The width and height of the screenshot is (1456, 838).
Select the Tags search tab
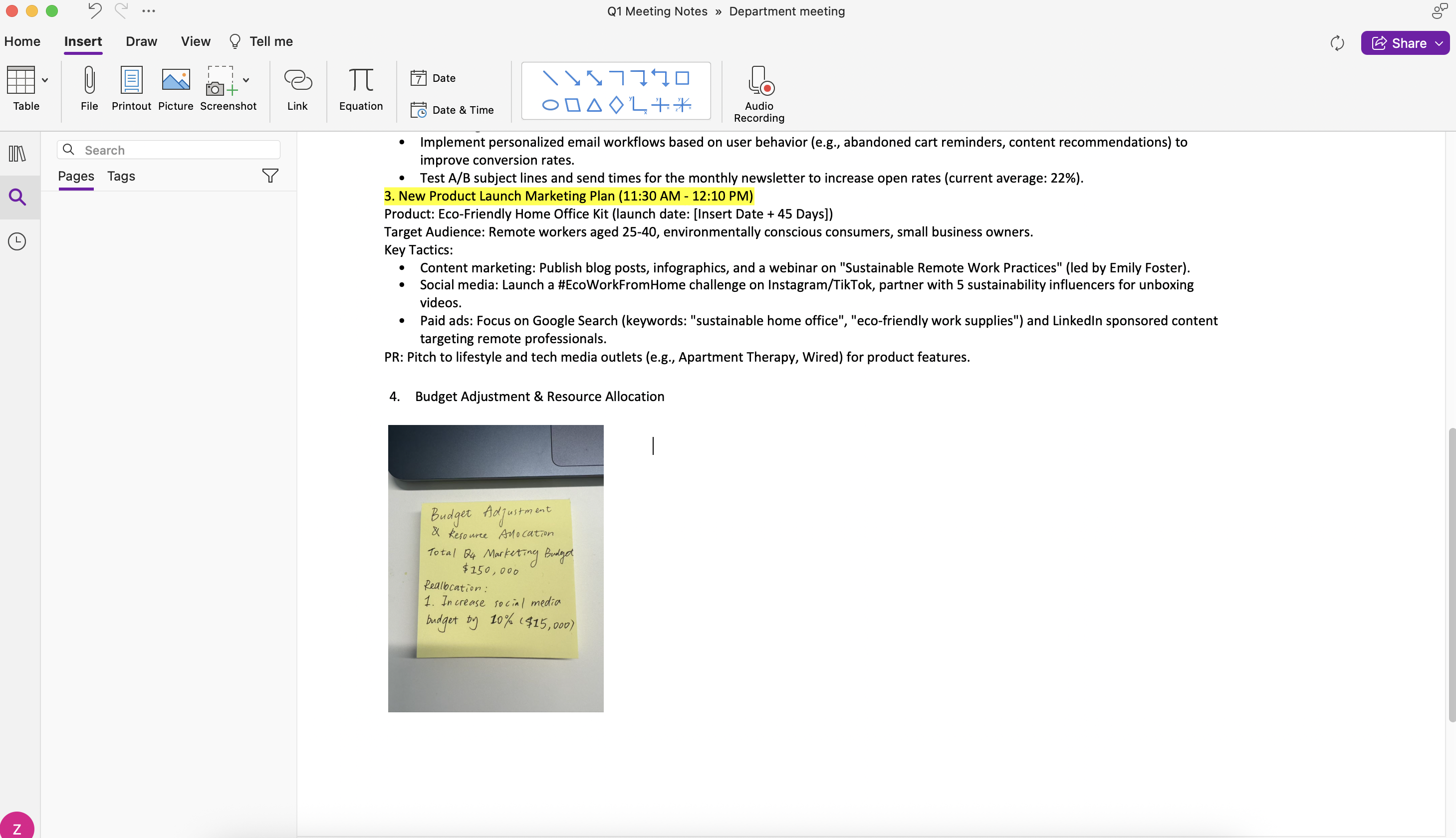click(x=121, y=176)
